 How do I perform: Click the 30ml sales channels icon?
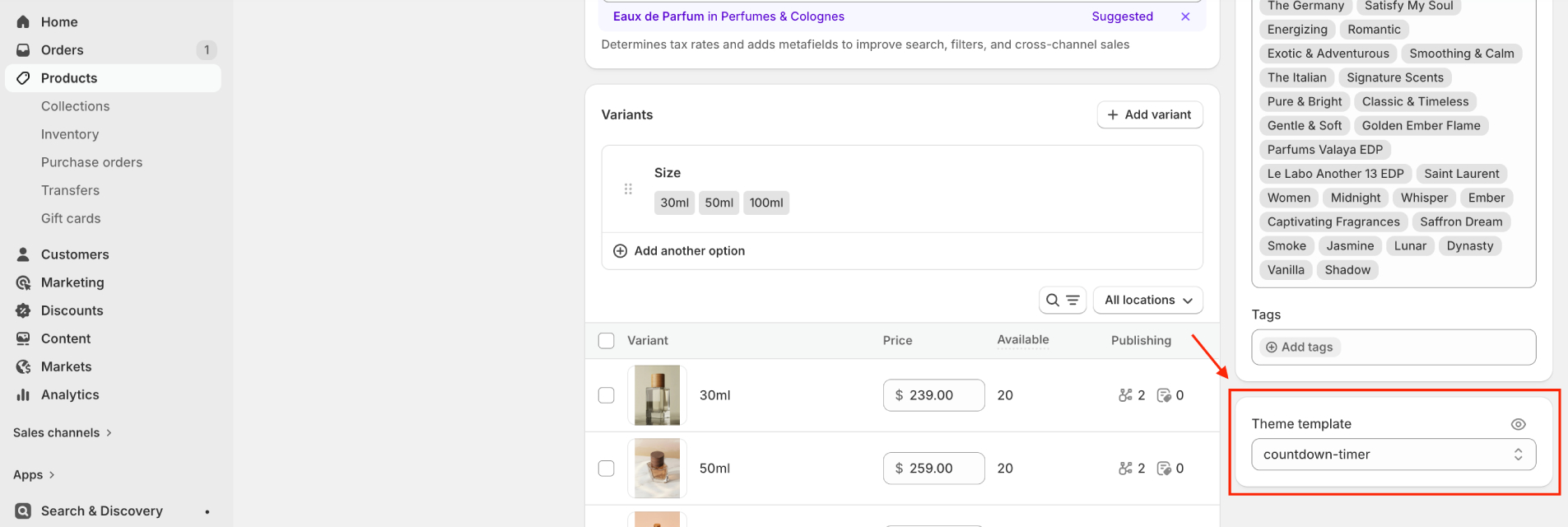click(x=1125, y=395)
